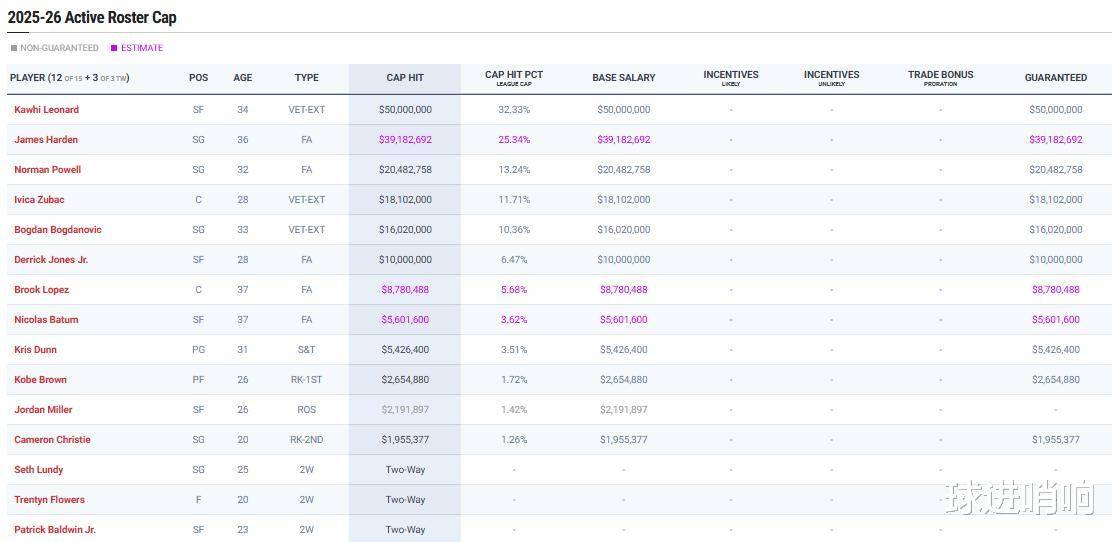Click the purple Estimate legend swatch
This screenshot has height=542, width=1116.
[x=114, y=48]
